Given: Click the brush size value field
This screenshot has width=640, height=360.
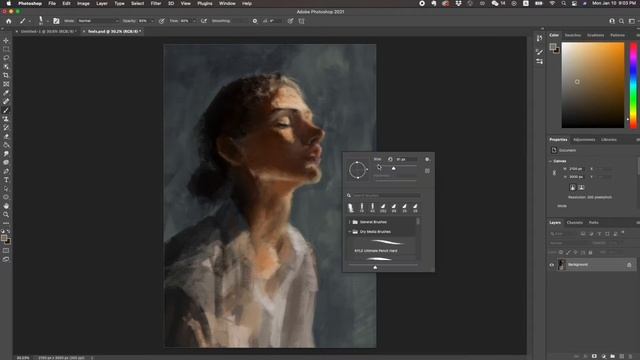Looking at the screenshot, I should (406, 159).
